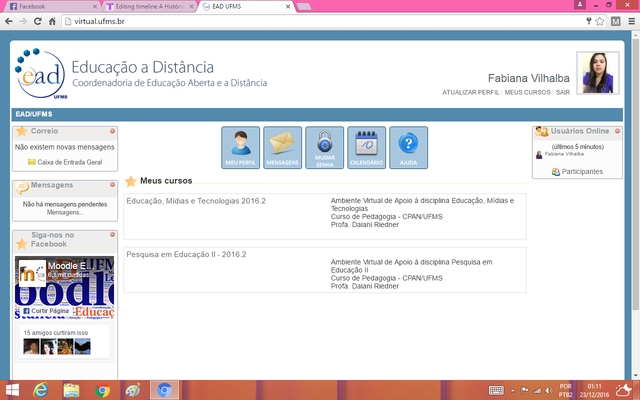Show hidden system tray icons
This screenshot has width=640, height=400.
tap(513, 391)
